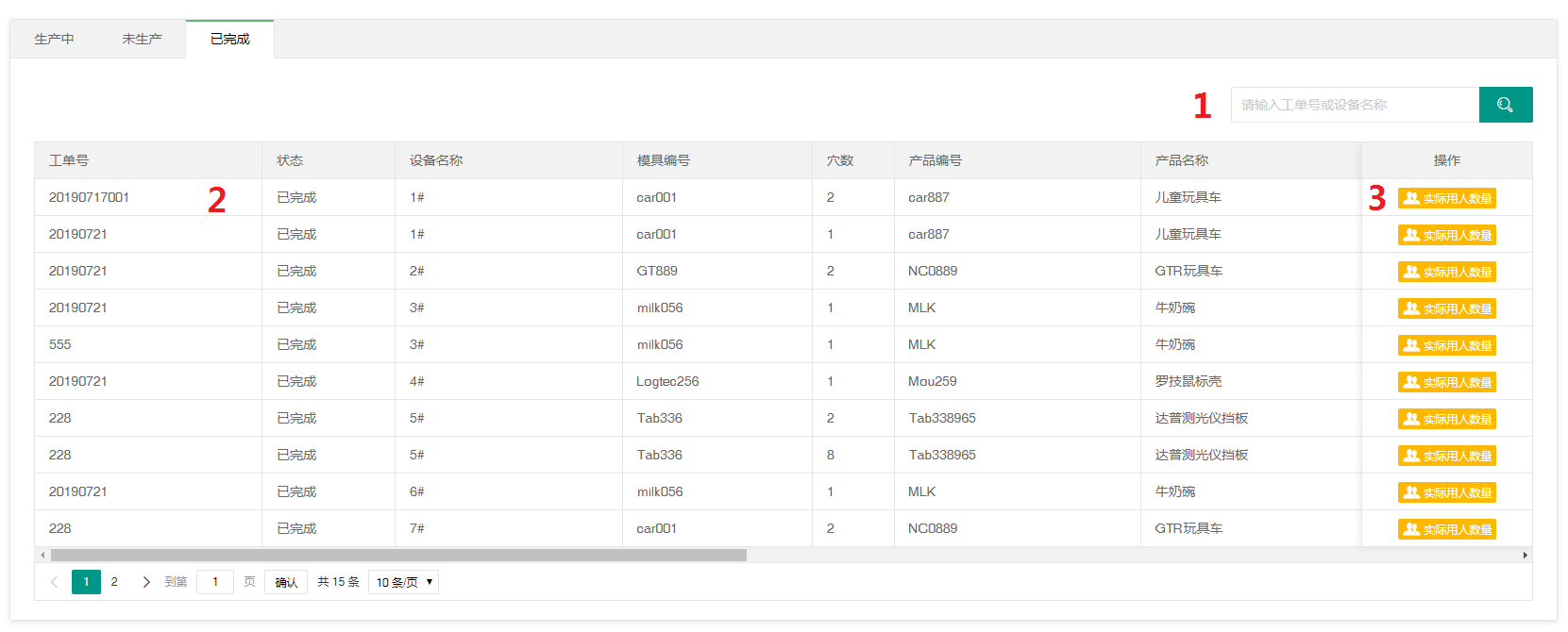Screen dimensions: 1568x632
Task: Click the horizontal table scrollbar thumb
Action: point(396,556)
